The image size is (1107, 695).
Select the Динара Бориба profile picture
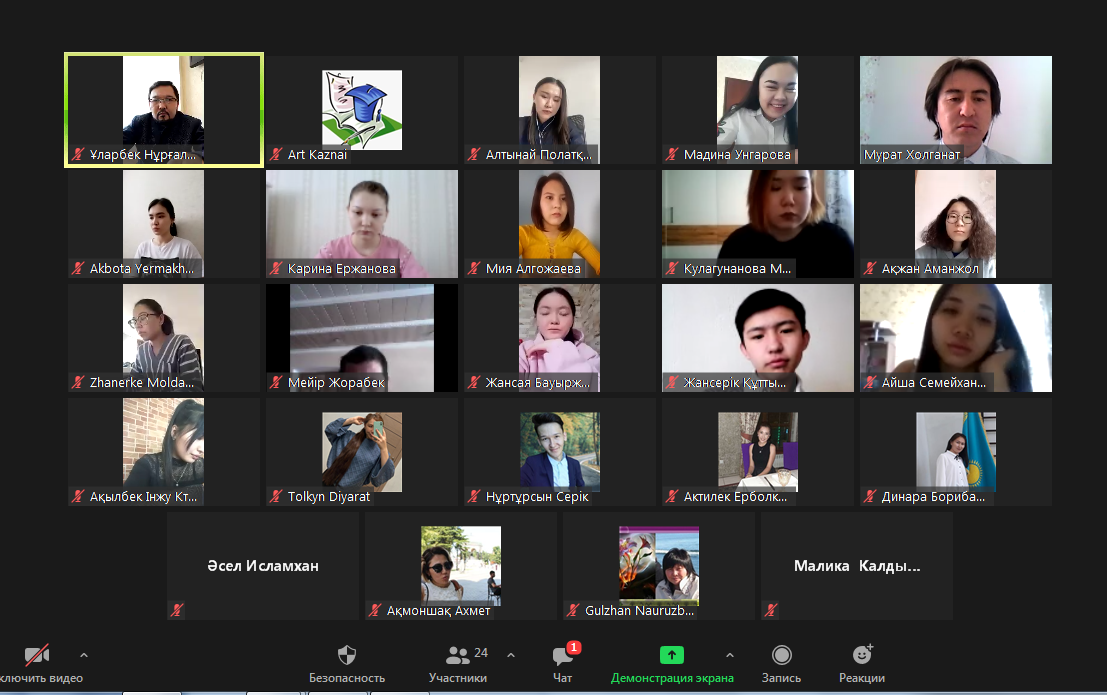[956, 452]
